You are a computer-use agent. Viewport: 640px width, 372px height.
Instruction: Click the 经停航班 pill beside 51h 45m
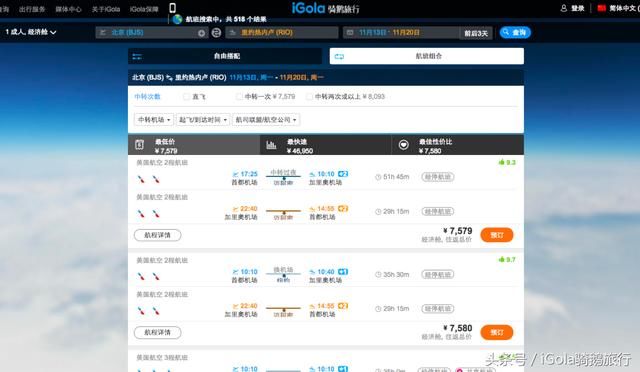pyautogui.click(x=438, y=177)
